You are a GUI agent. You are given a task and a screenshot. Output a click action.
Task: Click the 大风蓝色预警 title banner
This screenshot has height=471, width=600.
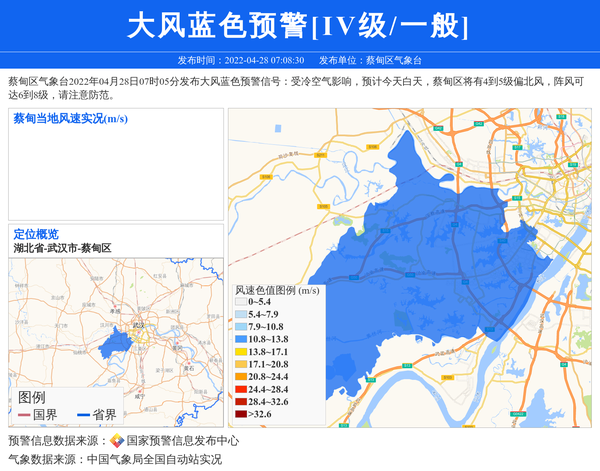pyautogui.click(x=299, y=25)
